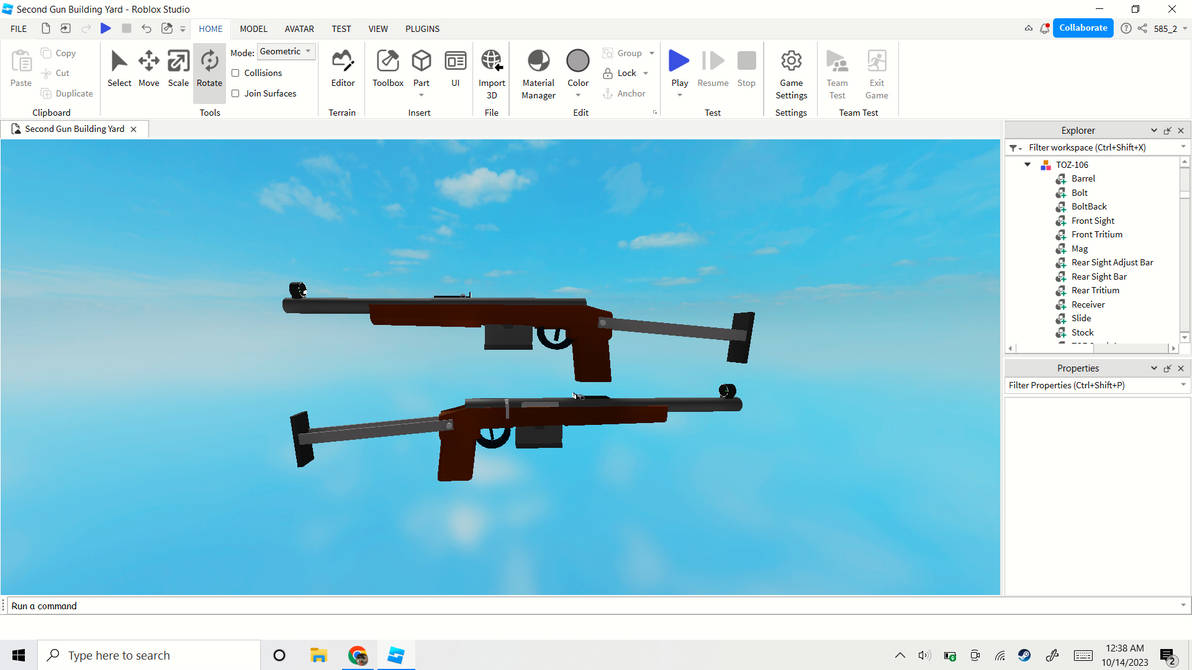The image size is (1192, 670).
Task: Open the Terrain Editor
Action: tap(342, 68)
